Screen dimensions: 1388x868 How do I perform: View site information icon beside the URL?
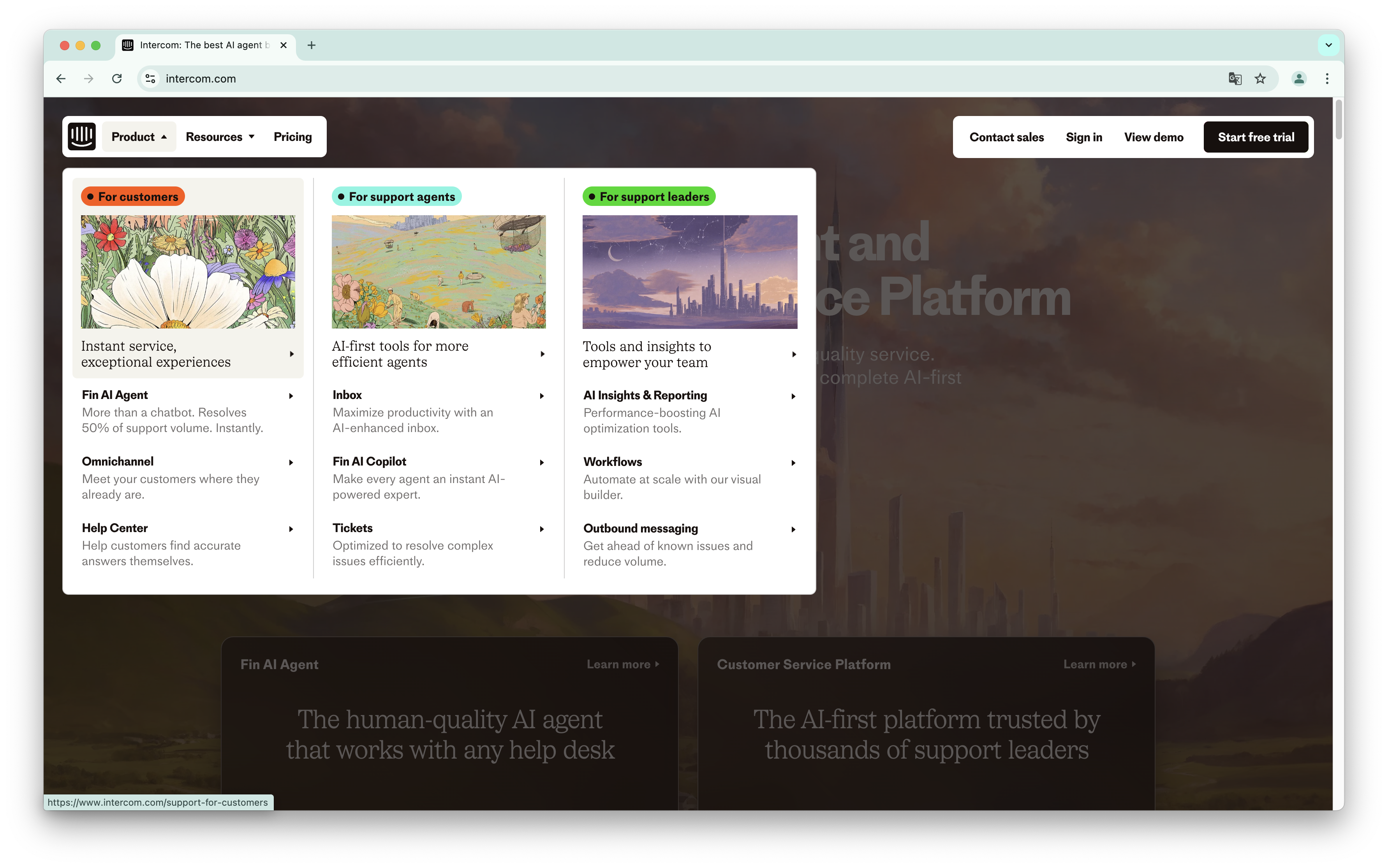pos(150,79)
